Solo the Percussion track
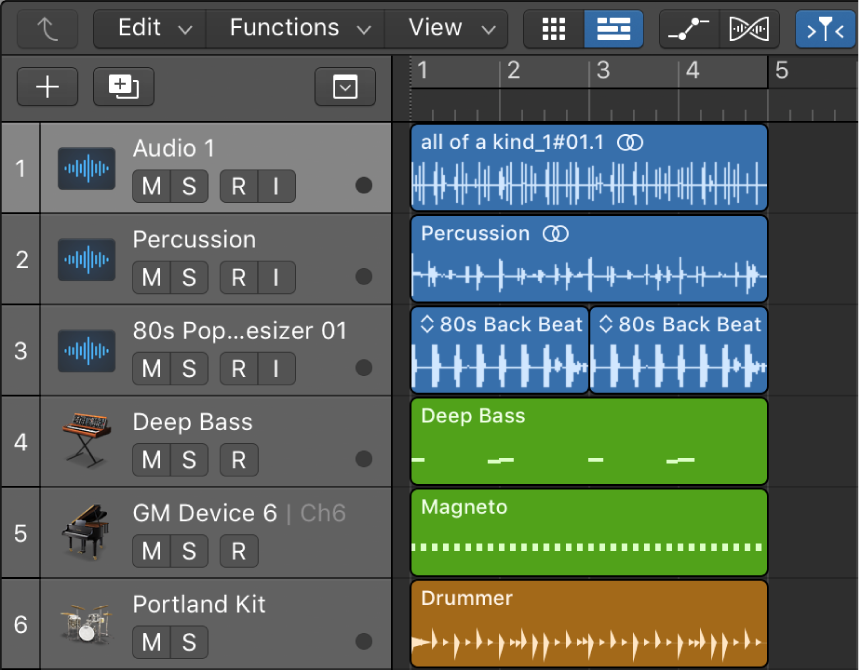 (189, 277)
